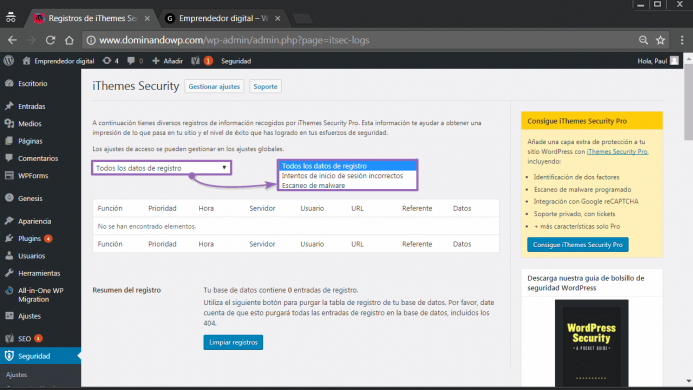Follow the iThemes Security Pro link

pyautogui.click(x=617, y=152)
